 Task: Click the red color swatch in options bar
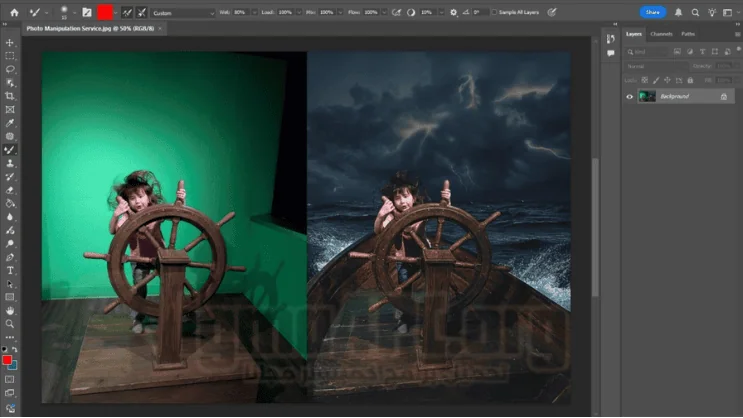[105, 12]
